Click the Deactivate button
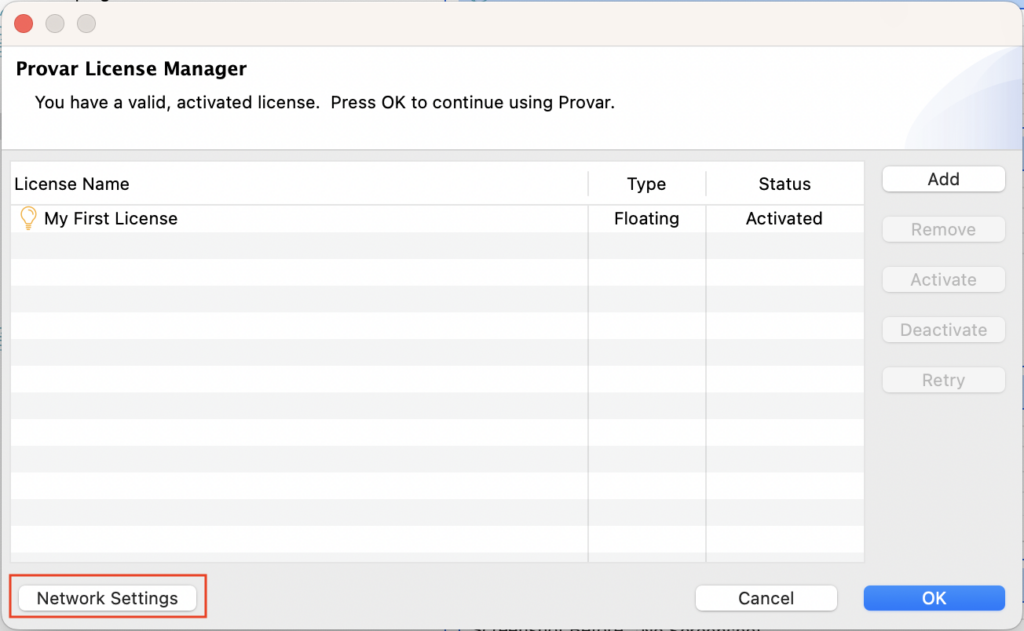This screenshot has width=1024, height=631. pyautogui.click(x=942, y=329)
